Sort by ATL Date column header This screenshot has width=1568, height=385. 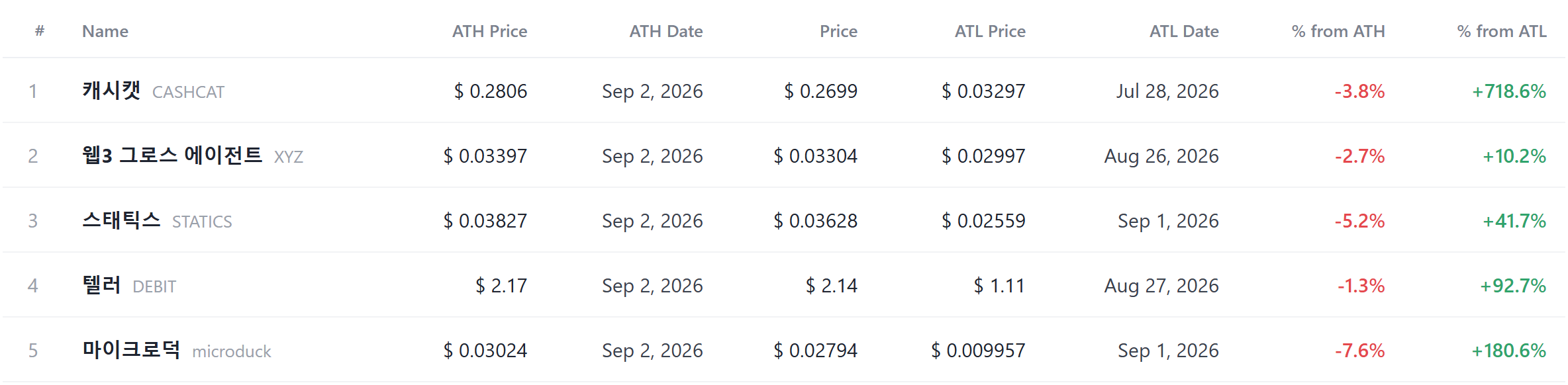coord(1184,31)
